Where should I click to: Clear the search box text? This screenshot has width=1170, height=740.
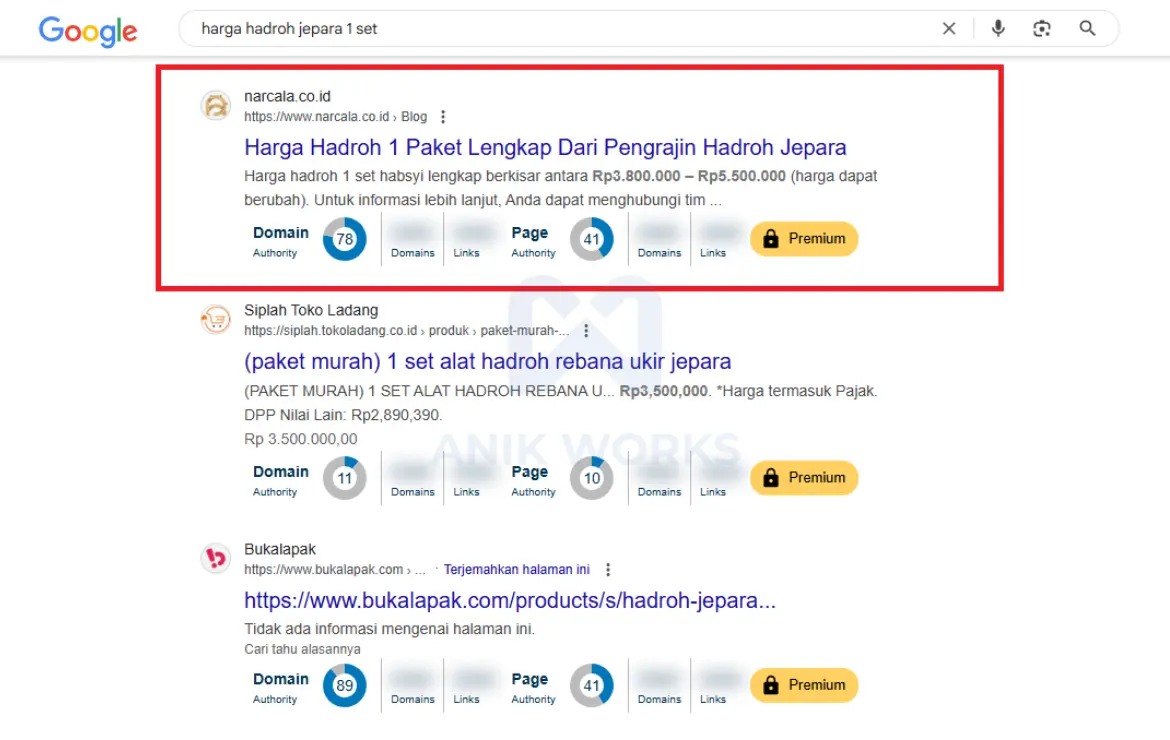[949, 29]
